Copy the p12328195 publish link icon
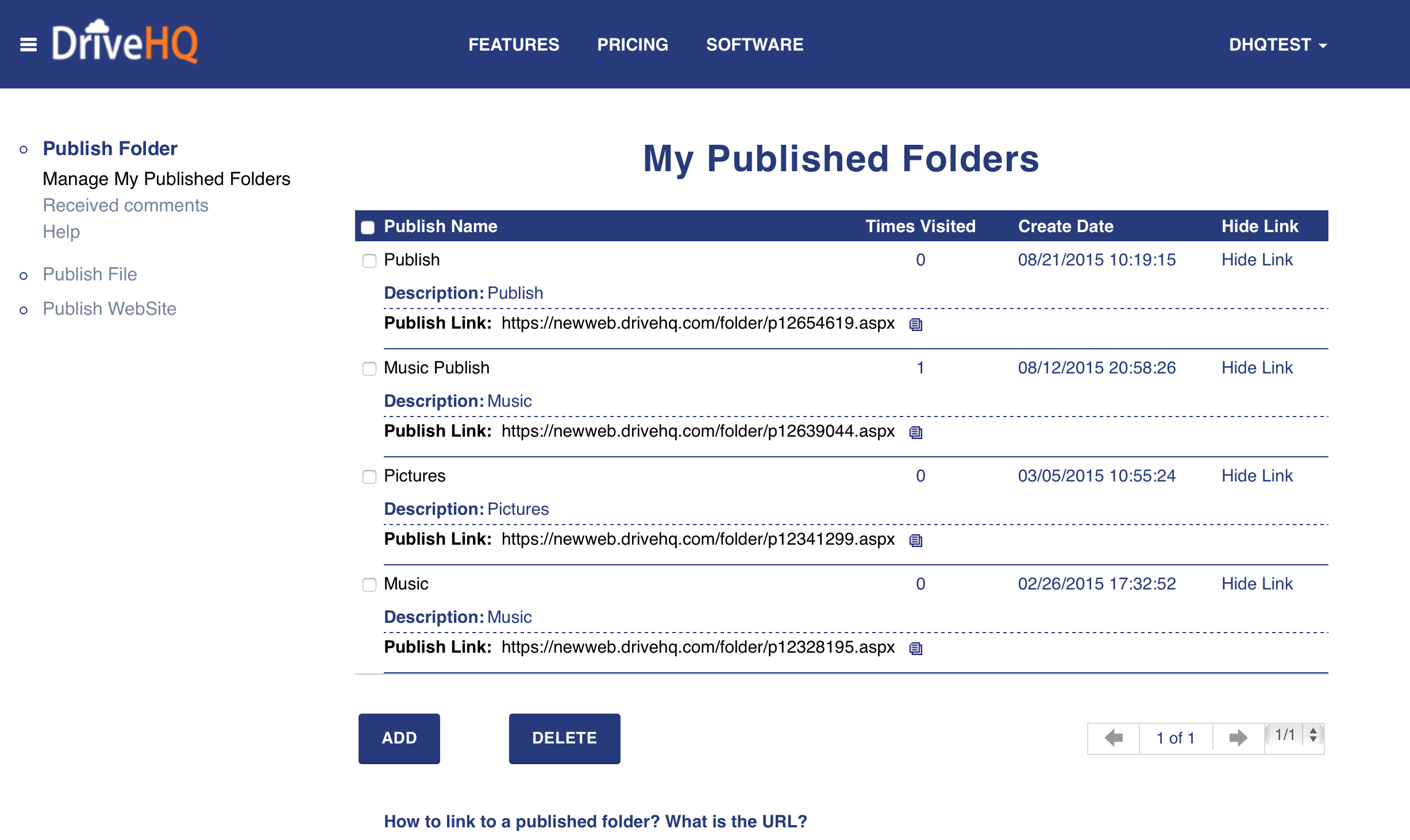The width and height of the screenshot is (1410, 840). (916, 649)
